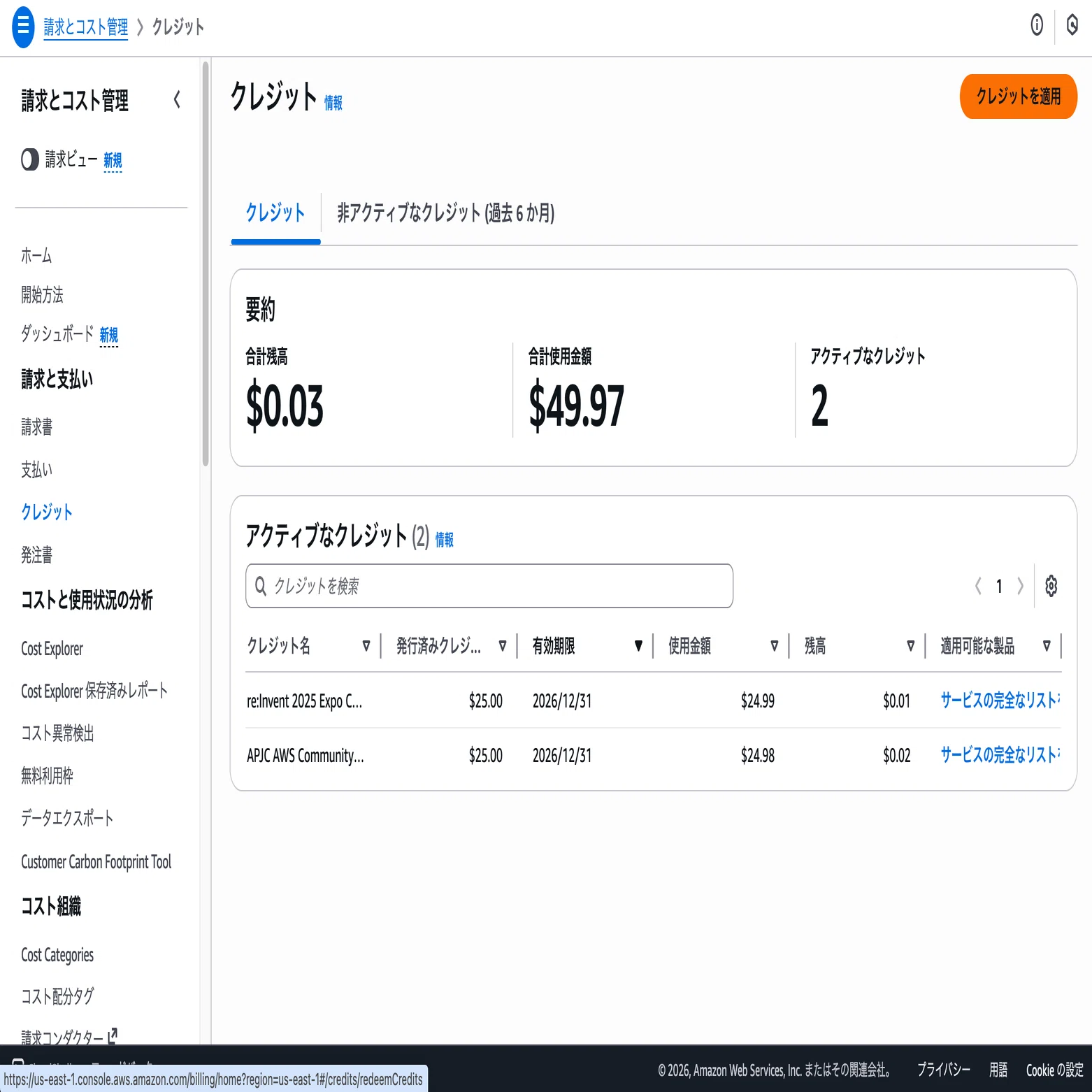Viewport: 1092px width, 1092px height.
Task: Click the external link icon beside 請求コンダクター
Action: click(x=113, y=1035)
